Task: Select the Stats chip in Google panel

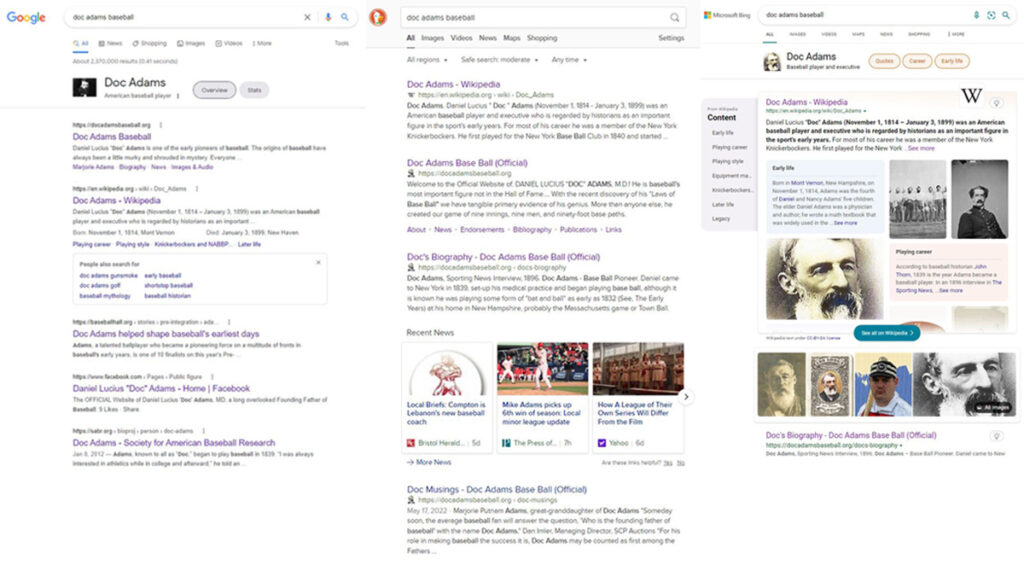Action: [x=254, y=90]
